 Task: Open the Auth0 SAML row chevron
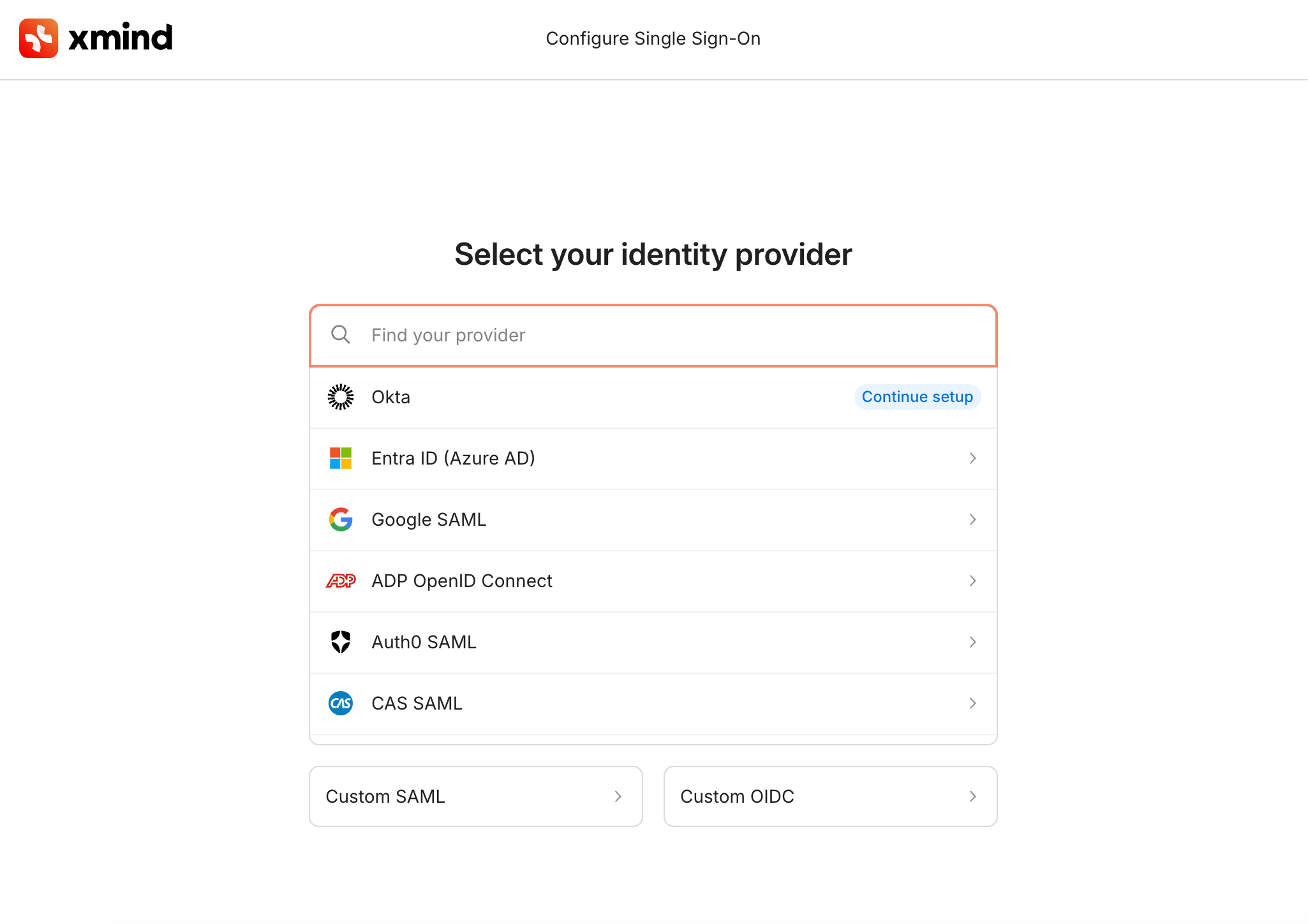click(x=973, y=642)
